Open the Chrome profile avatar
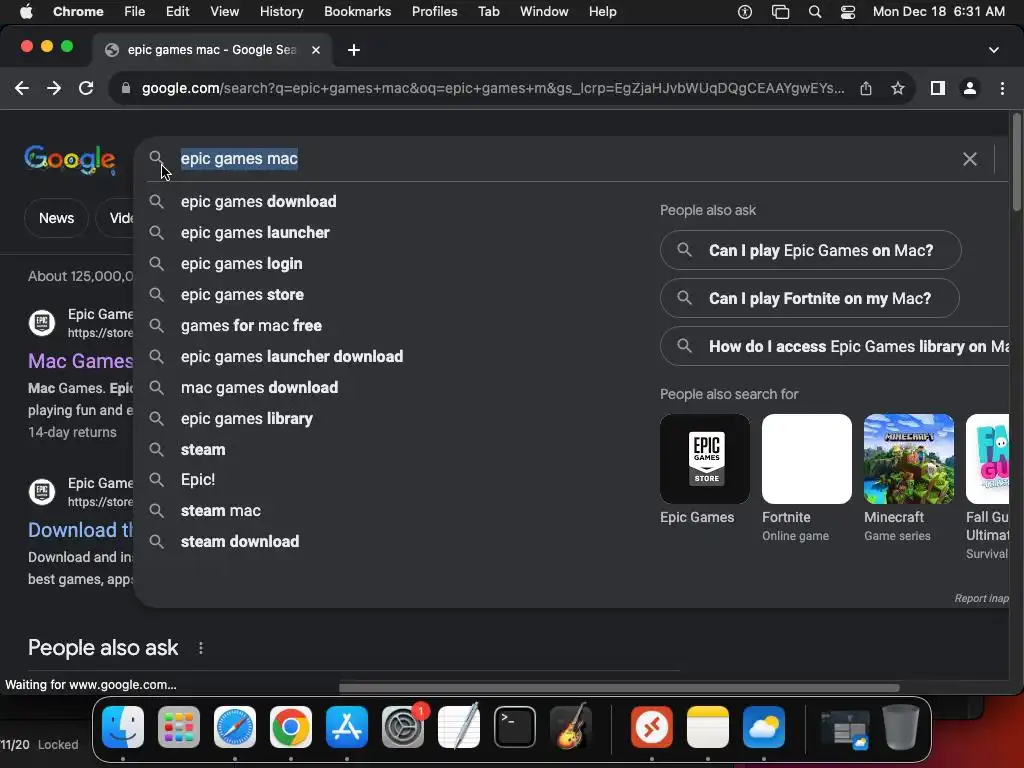Viewport: 1024px width, 768px height. (970, 88)
